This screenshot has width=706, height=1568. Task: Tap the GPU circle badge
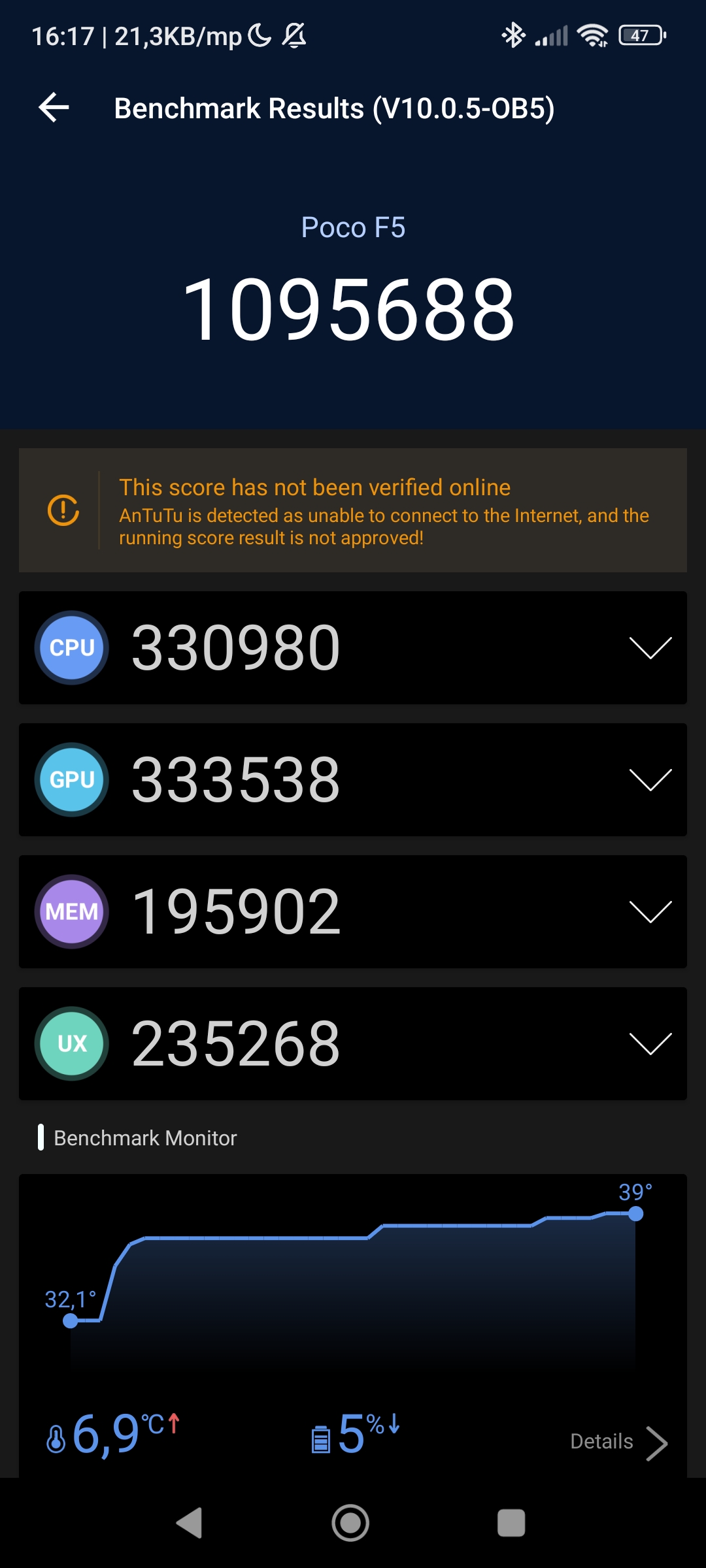[x=72, y=779]
